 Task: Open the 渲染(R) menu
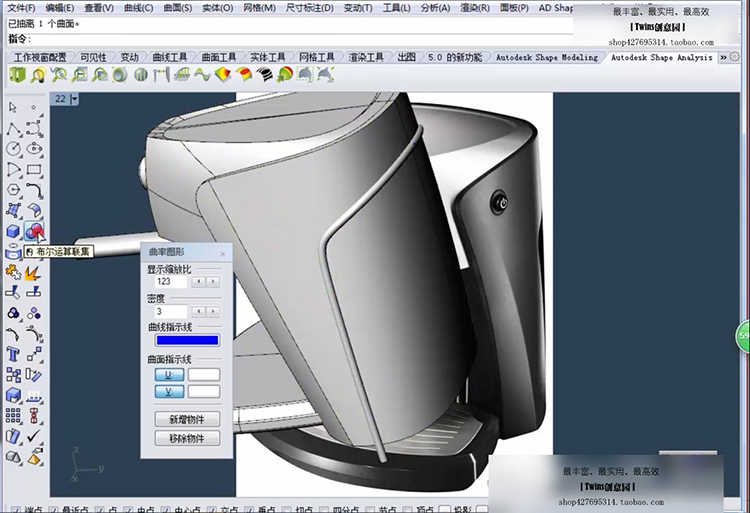point(474,8)
